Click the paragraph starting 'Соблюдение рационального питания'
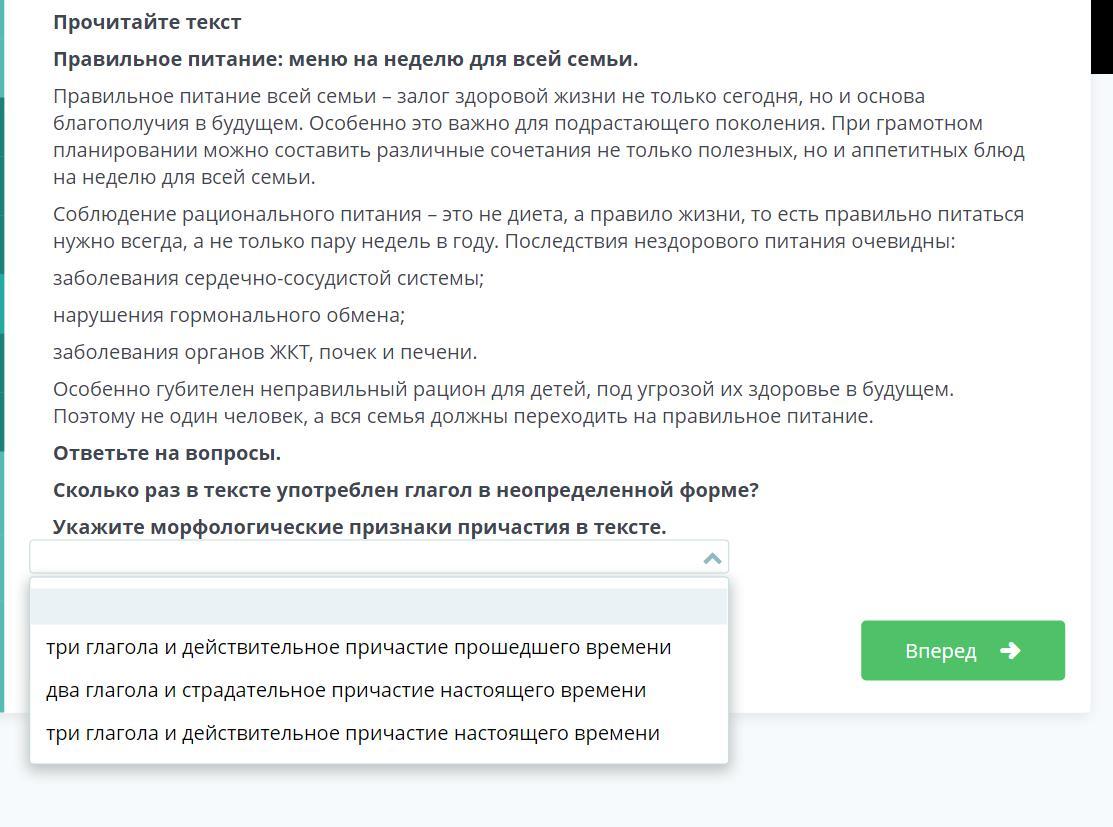The width and height of the screenshot is (1113, 827). [538, 227]
